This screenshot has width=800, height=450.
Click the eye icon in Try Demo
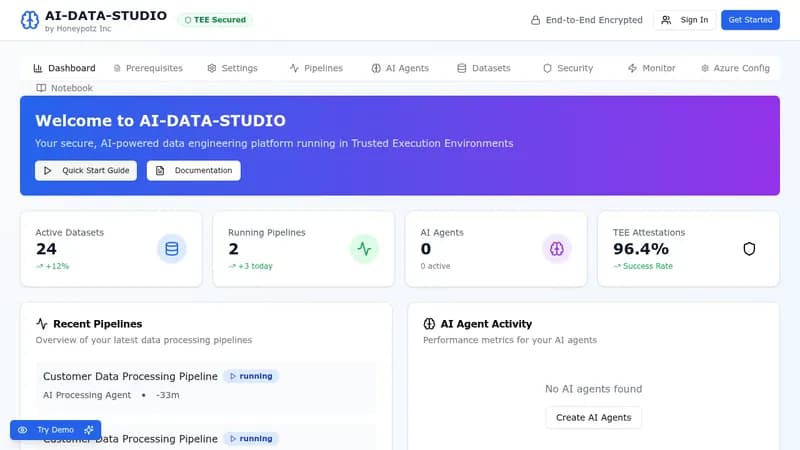pos(22,430)
